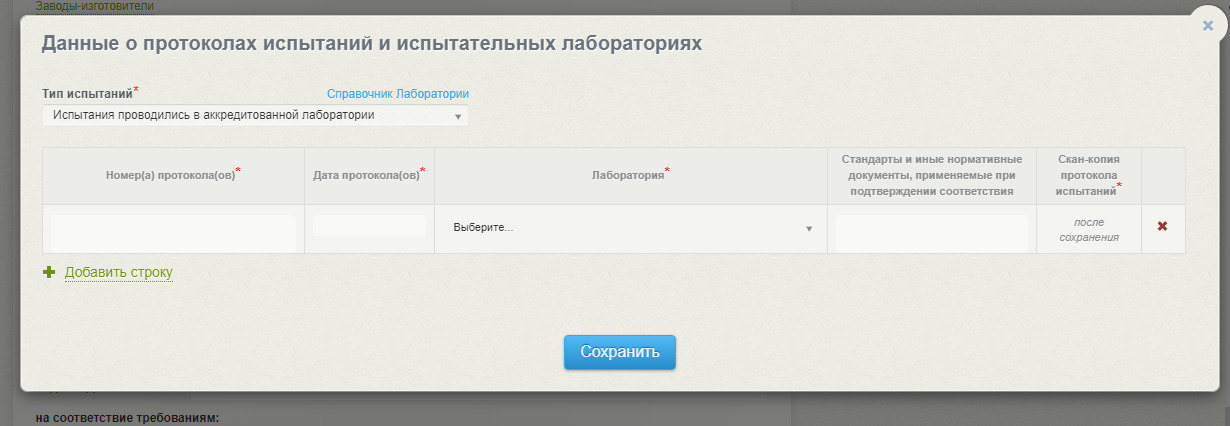Click the Стандарты и иные нормативные документы header
The width and height of the screenshot is (1230, 426).
931,175
